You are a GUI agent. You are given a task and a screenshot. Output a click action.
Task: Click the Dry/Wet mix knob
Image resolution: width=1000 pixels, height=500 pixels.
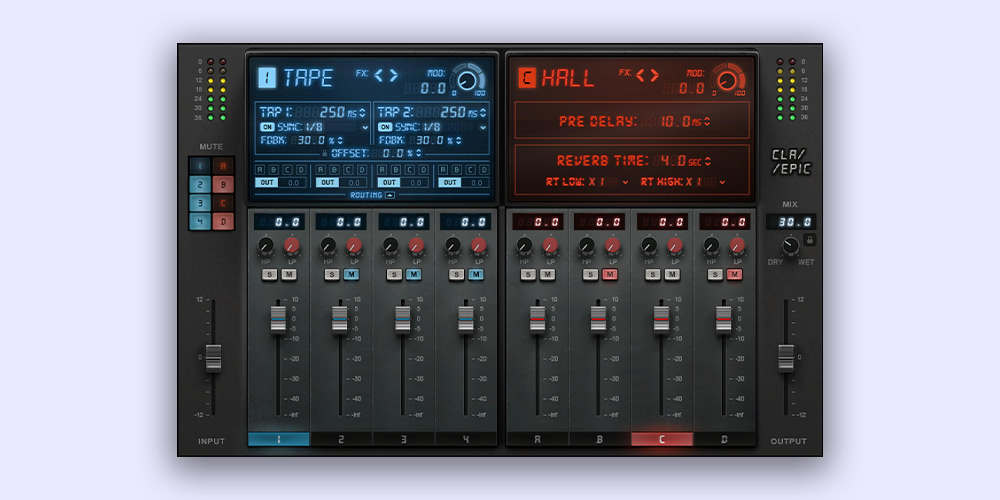790,245
